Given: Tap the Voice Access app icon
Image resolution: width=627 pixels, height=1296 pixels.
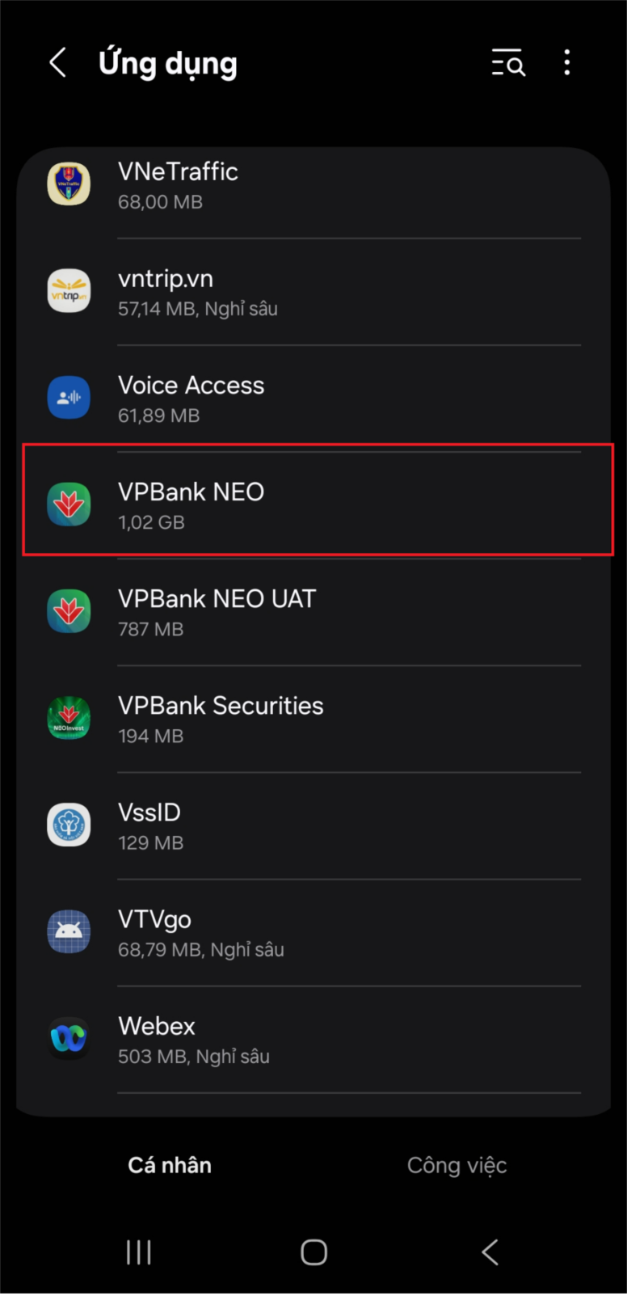Looking at the screenshot, I should pyautogui.click(x=69, y=399).
